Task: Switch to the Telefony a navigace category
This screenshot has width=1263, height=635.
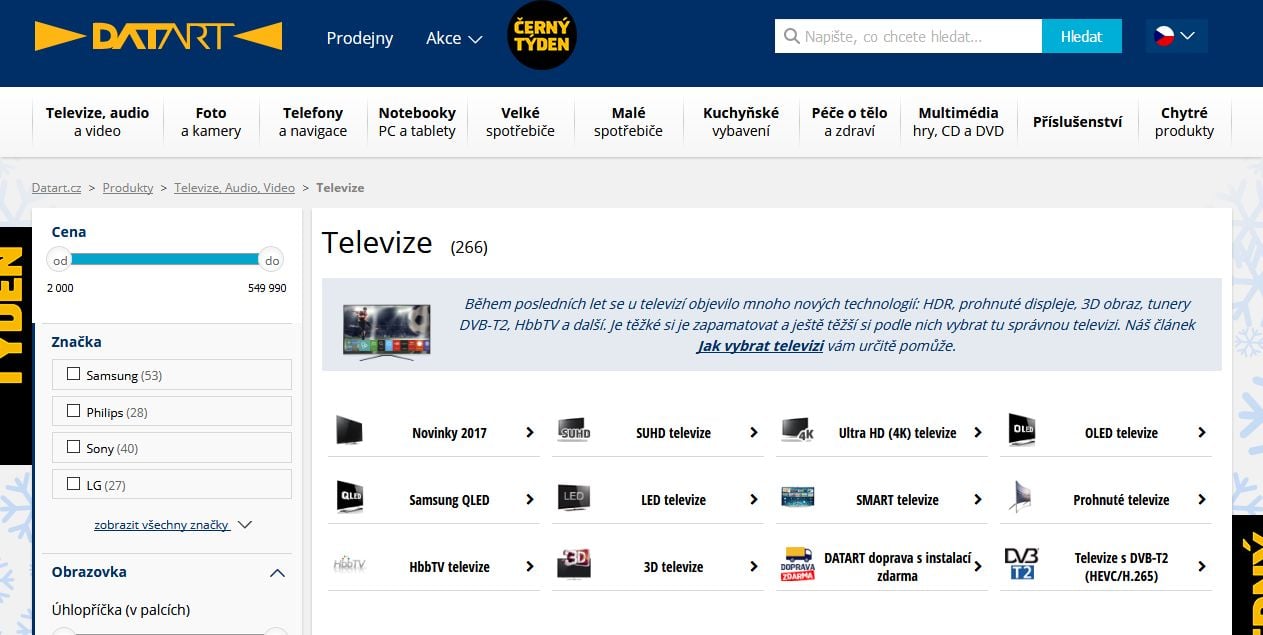Action: pos(312,121)
